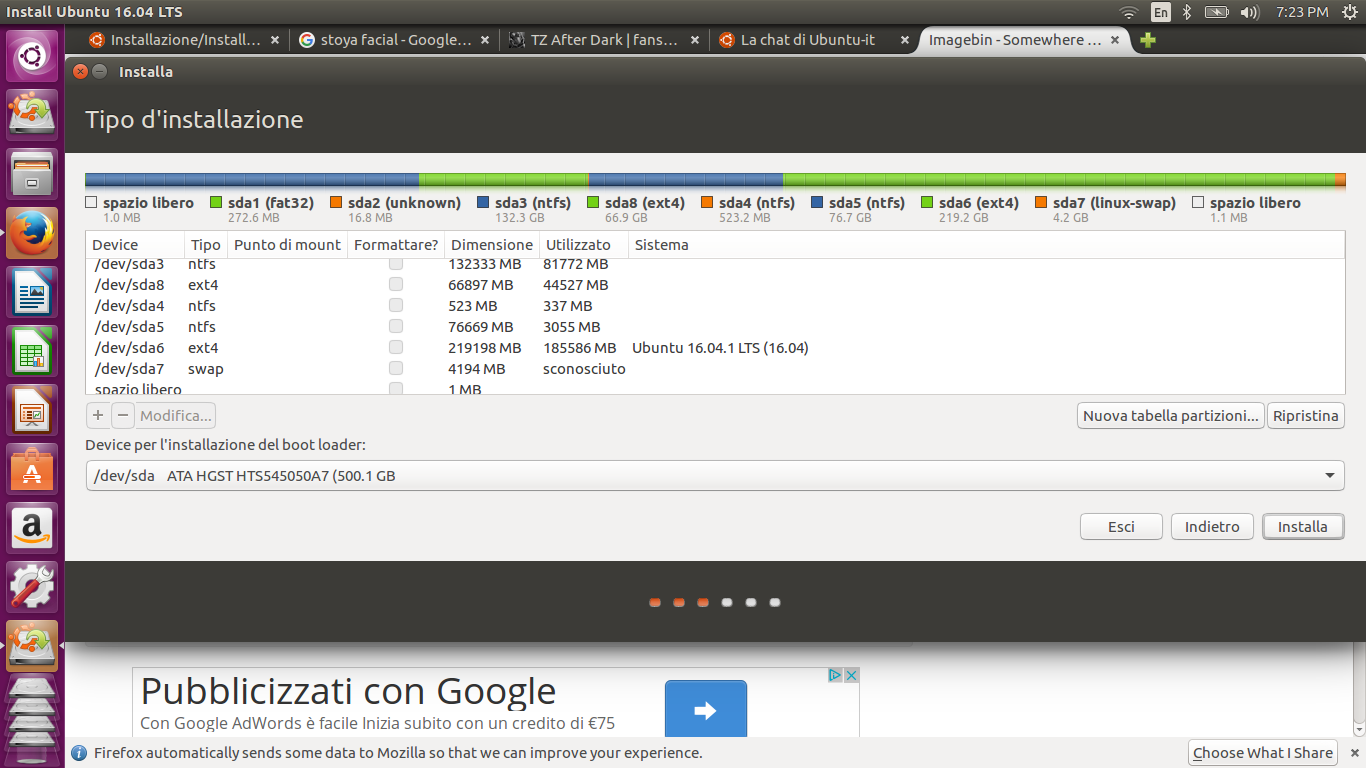Close the TZ After Dark tab
Image resolution: width=1366 pixels, height=768 pixels.
click(695, 40)
